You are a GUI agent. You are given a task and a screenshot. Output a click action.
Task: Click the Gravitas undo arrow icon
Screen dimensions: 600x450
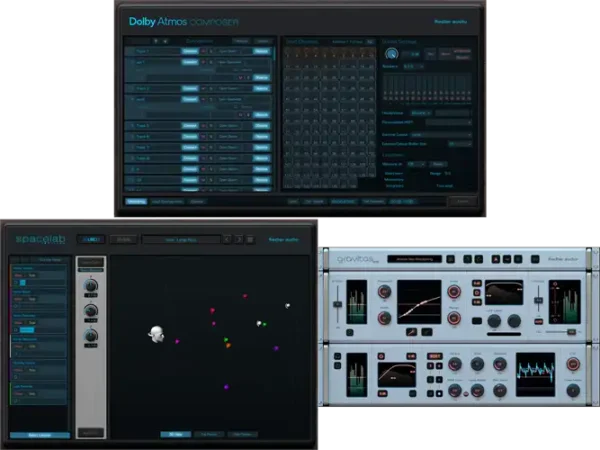467,259
